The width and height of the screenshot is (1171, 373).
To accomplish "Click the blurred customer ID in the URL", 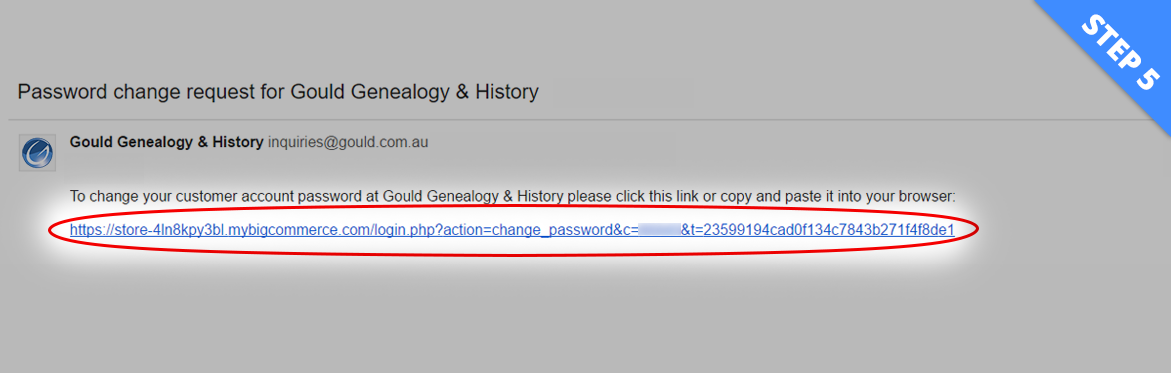I will point(659,230).
